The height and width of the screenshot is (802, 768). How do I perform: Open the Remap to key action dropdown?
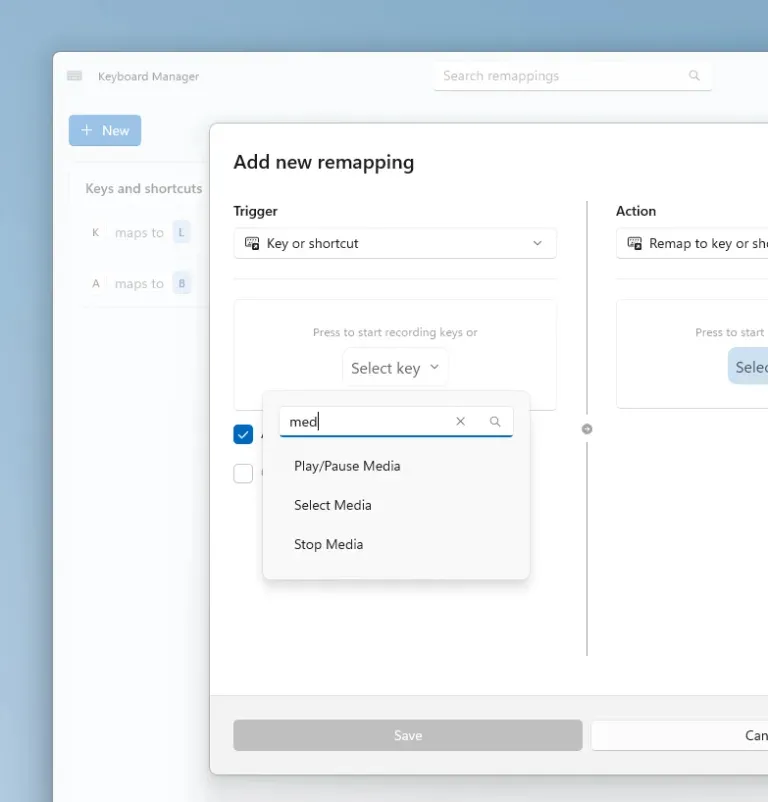[x=692, y=243]
